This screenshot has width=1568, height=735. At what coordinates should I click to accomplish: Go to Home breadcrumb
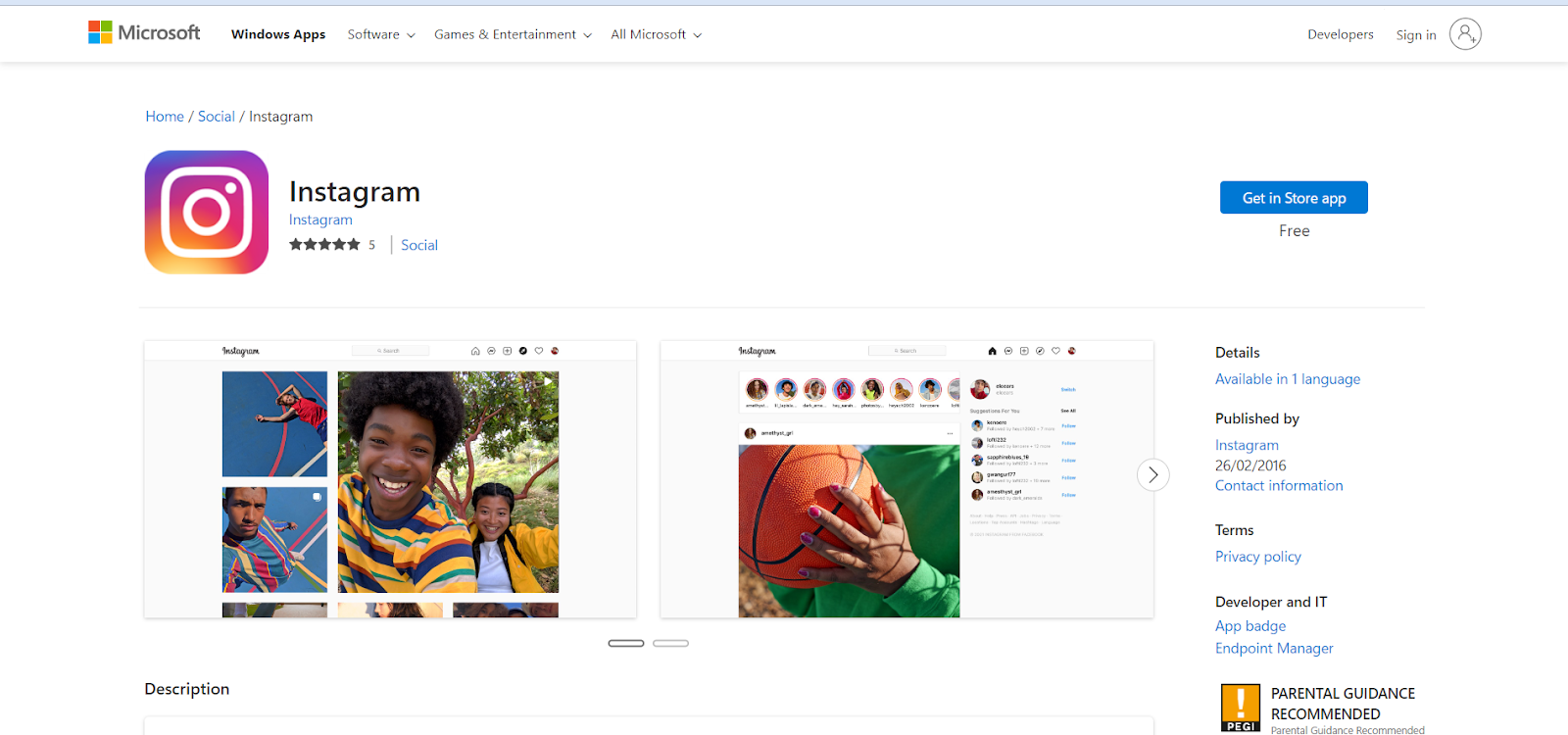(x=165, y=117)
